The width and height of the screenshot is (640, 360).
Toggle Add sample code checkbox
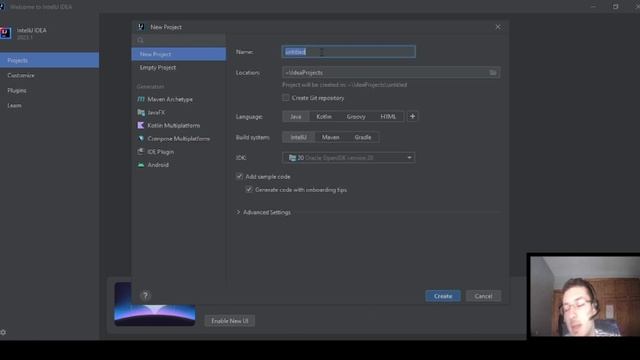click(x=240, y=176)
